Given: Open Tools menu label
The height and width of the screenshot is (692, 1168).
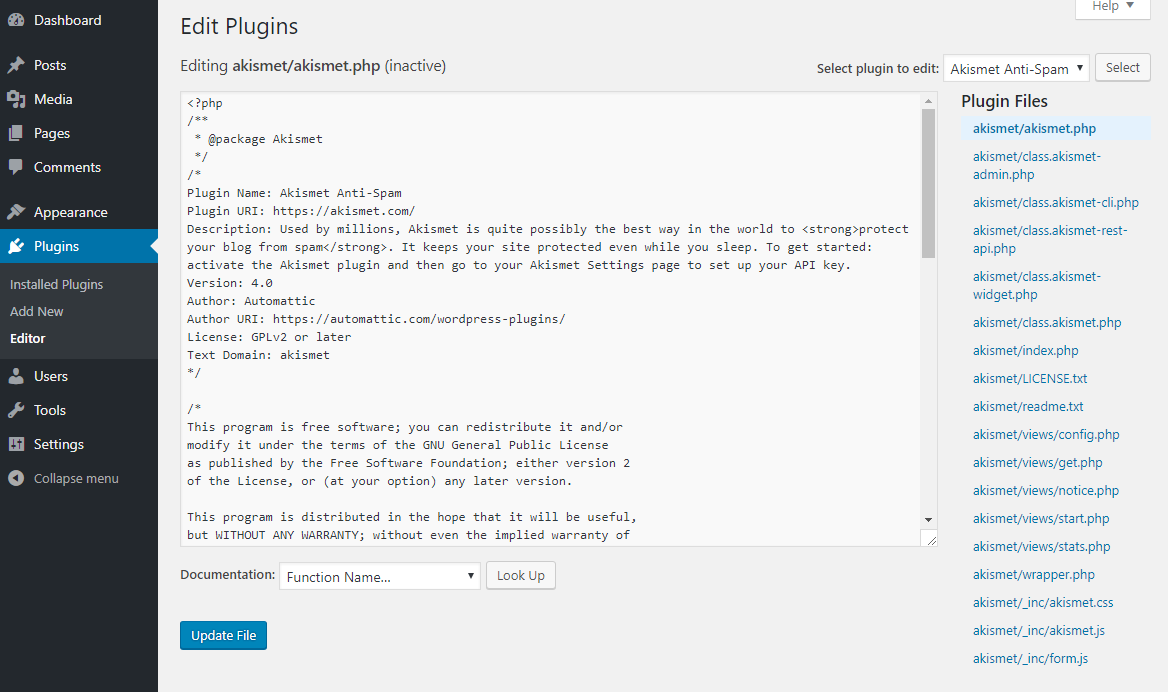Looking at the screenshot, I should click(x=50, y=410).
